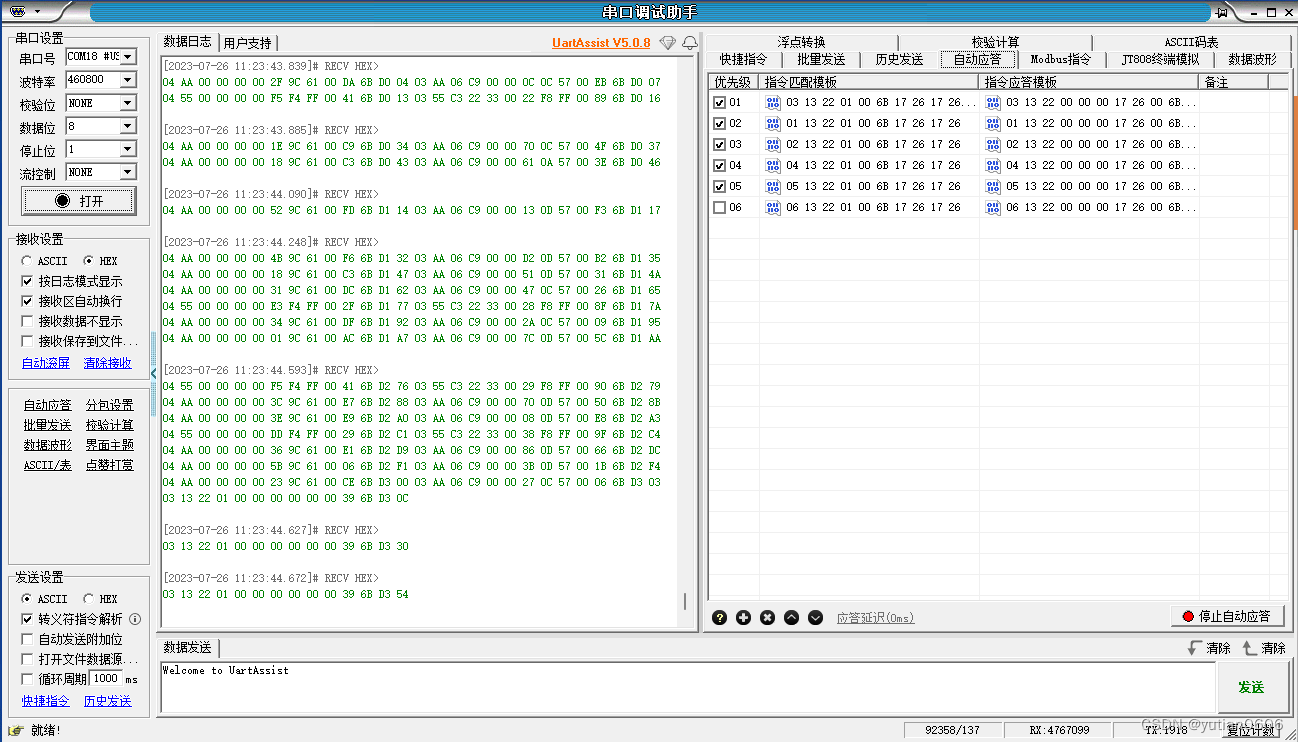Select HEX send mode radio button
This screenshot has width=1298, height=742.
(88, 599)
